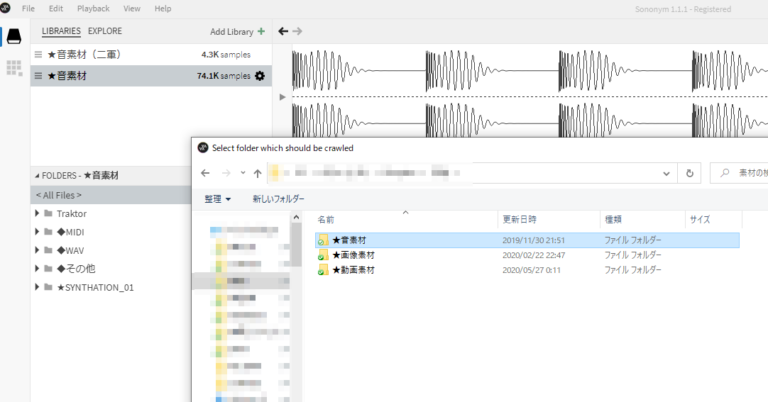
Task: Click folder icon next to ◆WAV
Action: [x=48, y=250]
